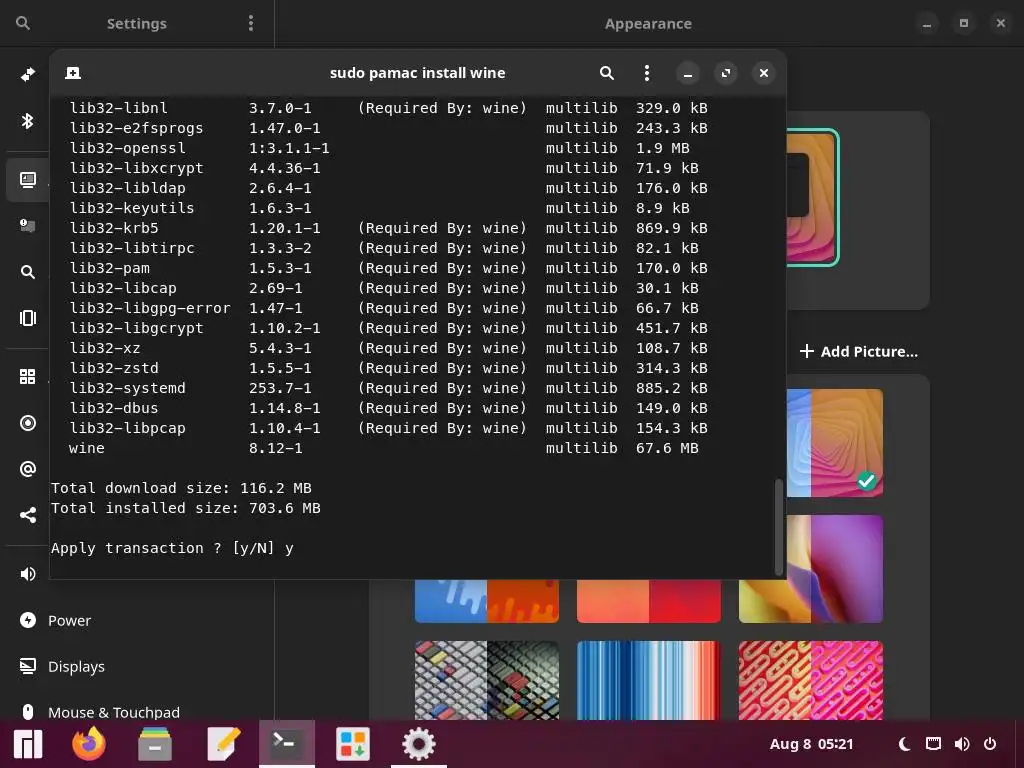This screenshot has height=768, width=1024.
Task: Select Applications grid icon in Settings sidebar
Action: (x=27, y=377)
